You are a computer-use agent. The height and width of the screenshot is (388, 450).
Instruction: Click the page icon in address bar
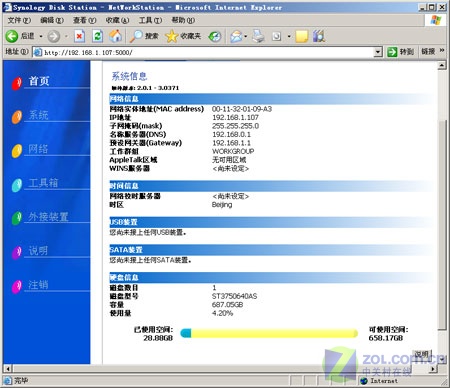(38, 52)
